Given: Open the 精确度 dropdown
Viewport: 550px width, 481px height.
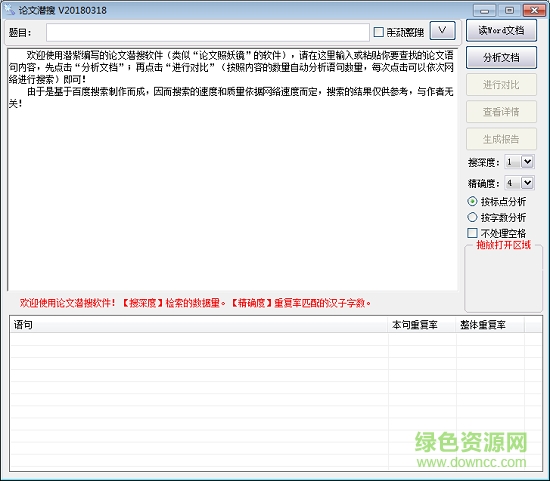Looking at the screenshot, I should [x=527, y=183].
